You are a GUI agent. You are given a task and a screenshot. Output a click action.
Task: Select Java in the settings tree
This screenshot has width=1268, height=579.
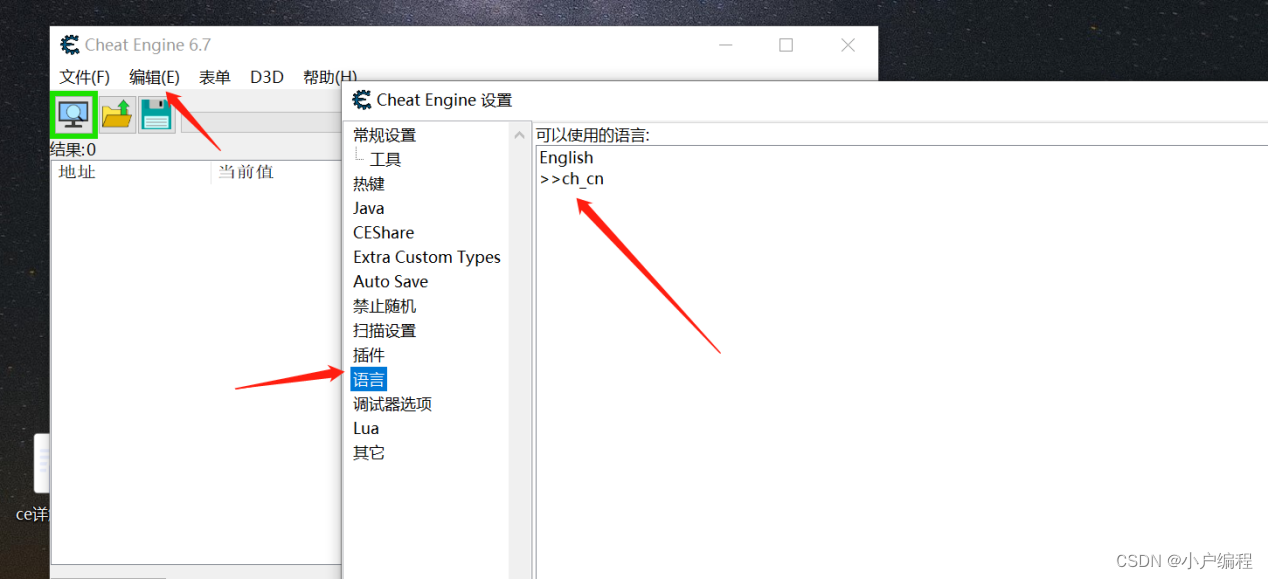[x=369, y=208]
